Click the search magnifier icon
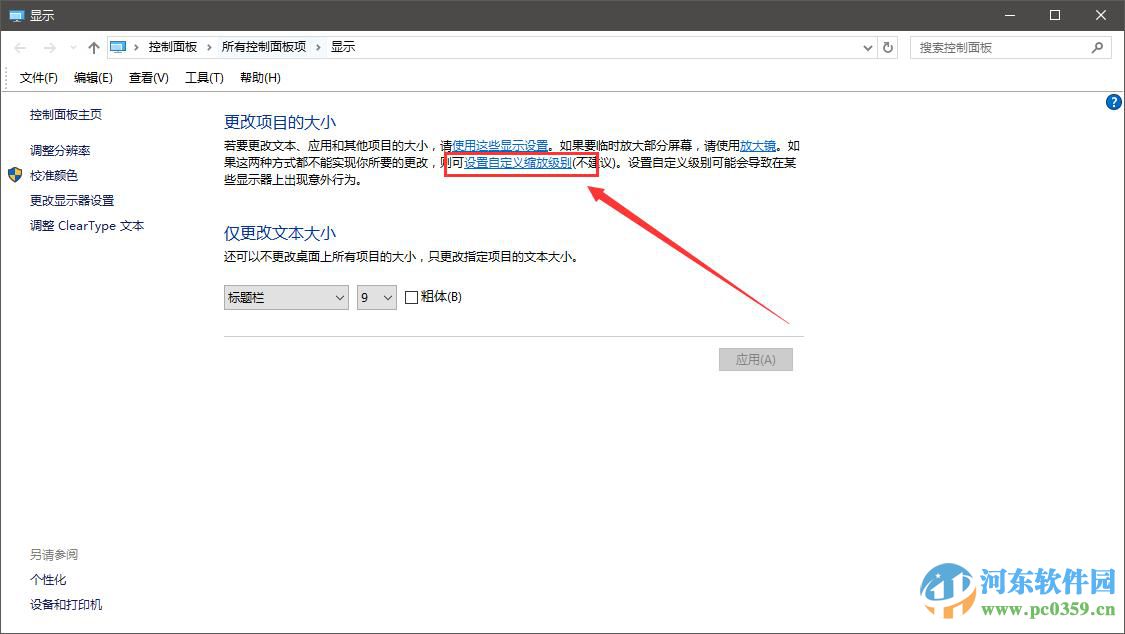This screenshot has width=1125, height=634. tap(1098, 47)
